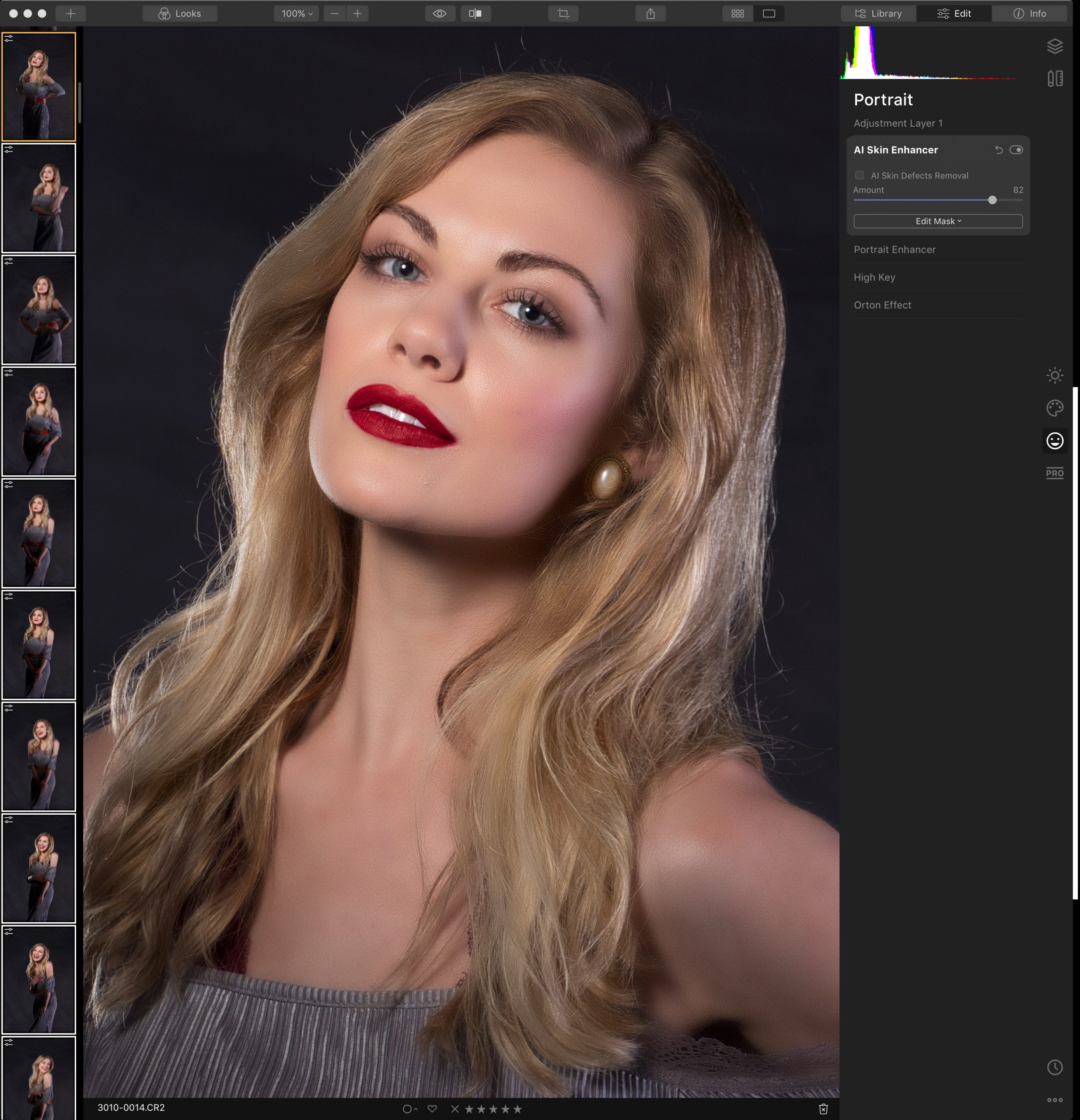Open the Info tab
The height and width of the screenshot is (1120, 1080).
pos(1029,14)
